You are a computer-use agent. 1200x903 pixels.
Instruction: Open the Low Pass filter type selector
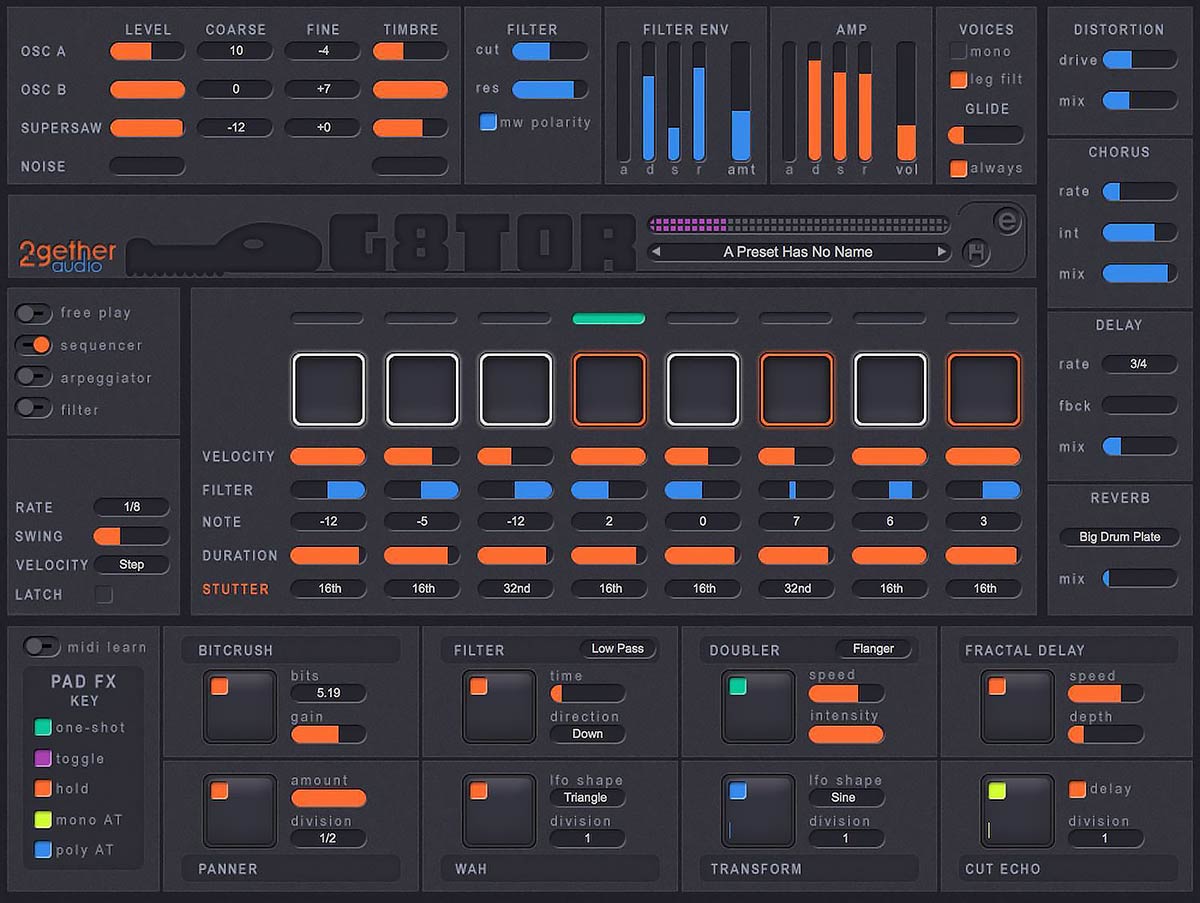coord(618,648)
